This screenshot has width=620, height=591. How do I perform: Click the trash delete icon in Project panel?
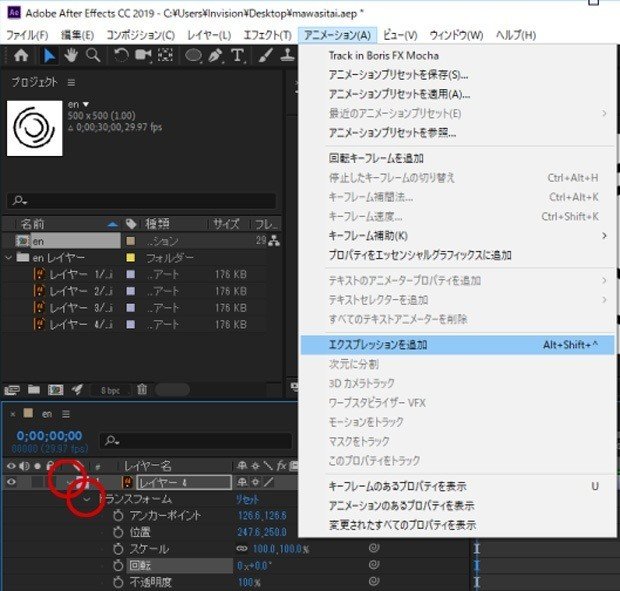[x=142, y=390]
